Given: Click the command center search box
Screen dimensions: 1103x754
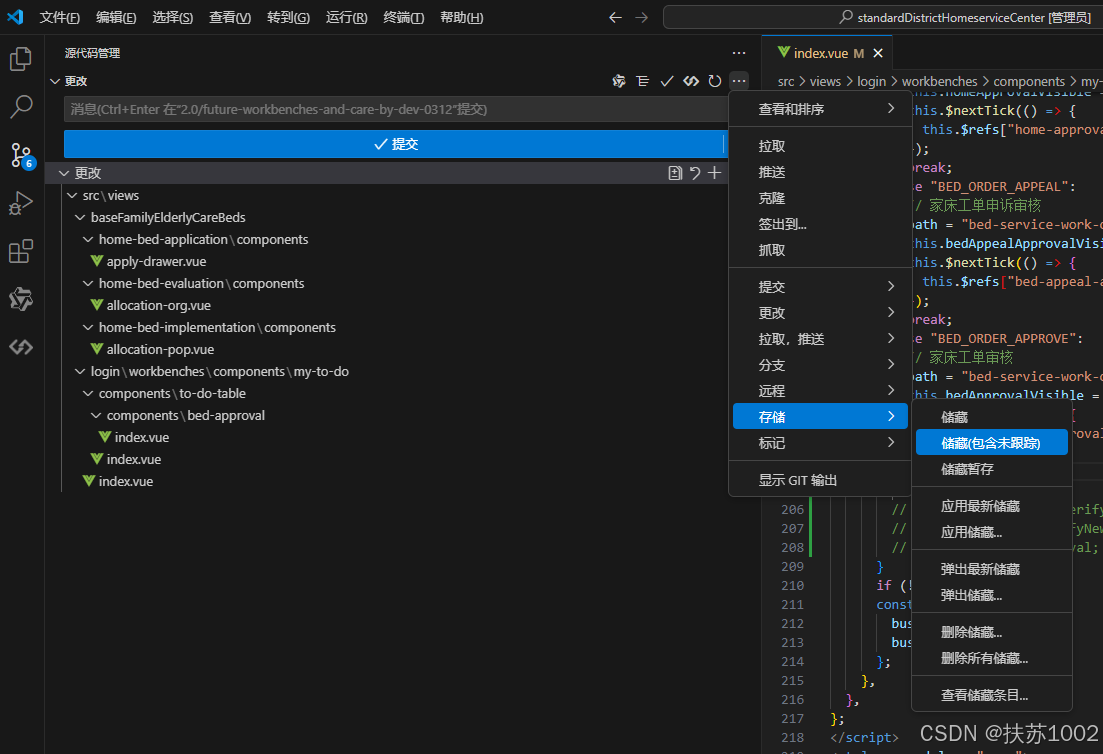Looking at the screenshot, I should (x=883, y=18).
